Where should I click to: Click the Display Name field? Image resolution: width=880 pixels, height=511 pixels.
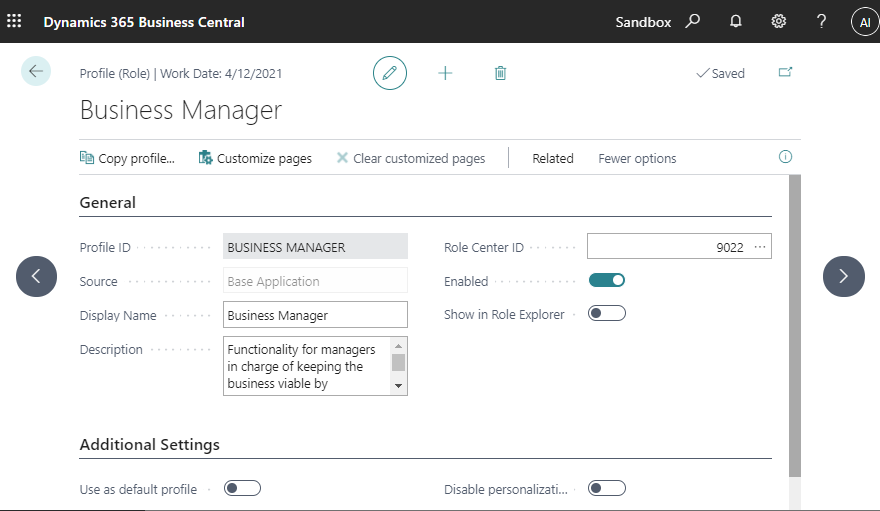(315, 315)
